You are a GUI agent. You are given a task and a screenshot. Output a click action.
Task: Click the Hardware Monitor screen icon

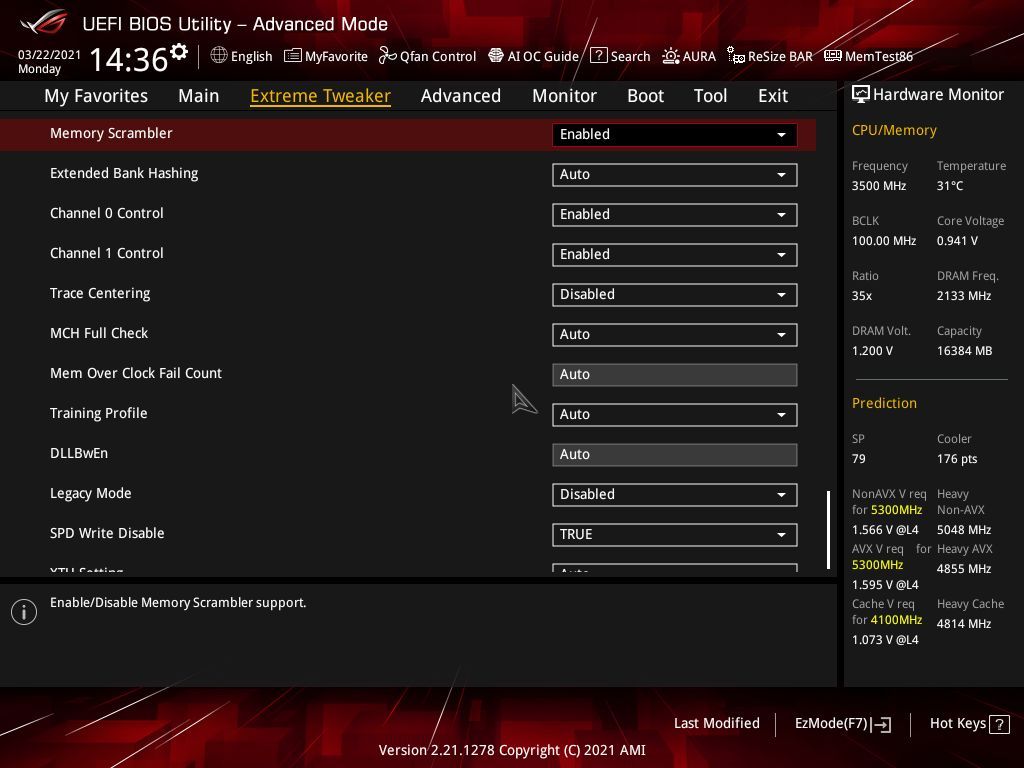[861, 95]
